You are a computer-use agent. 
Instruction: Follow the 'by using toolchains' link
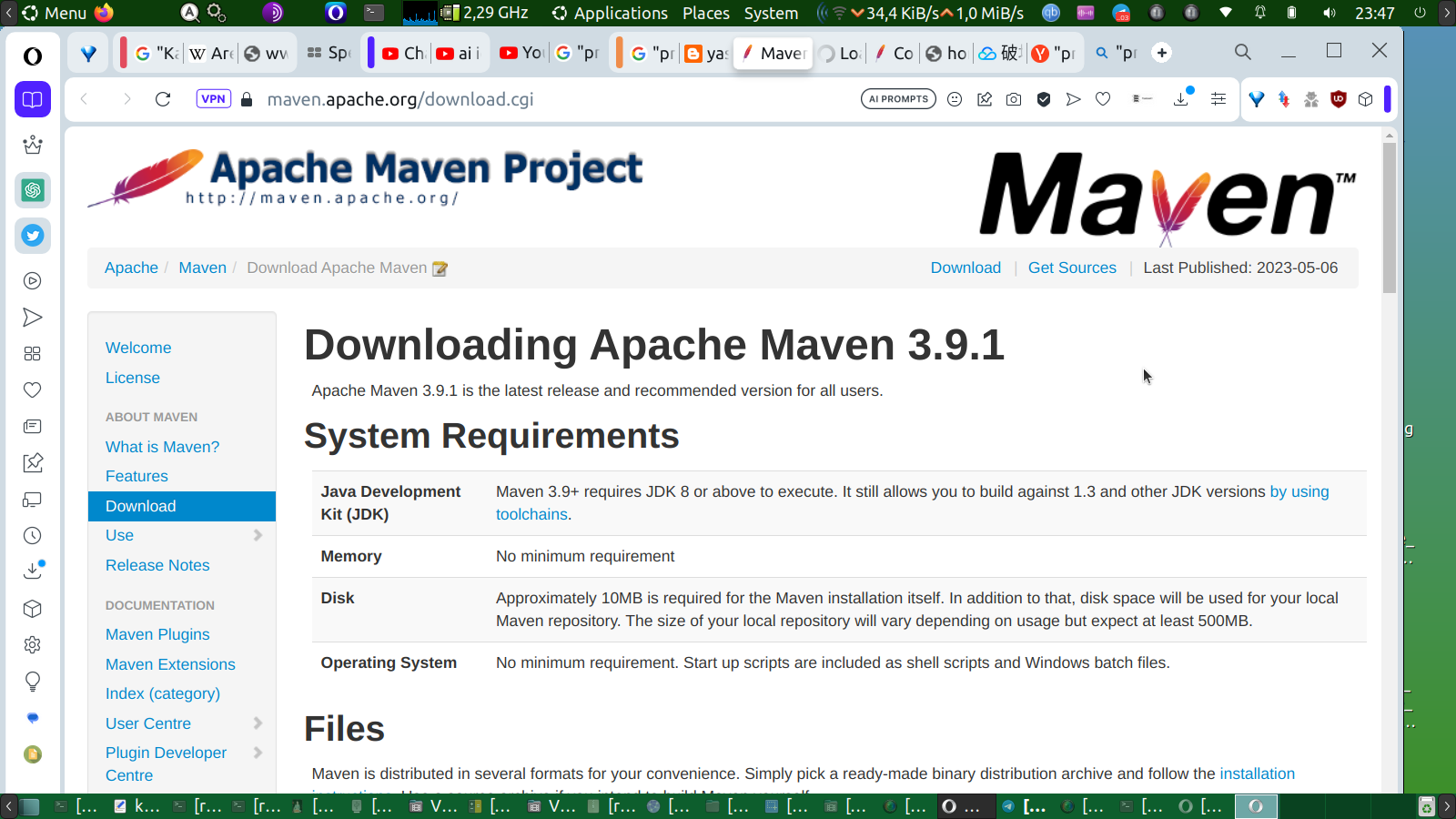coord(1299,491)
